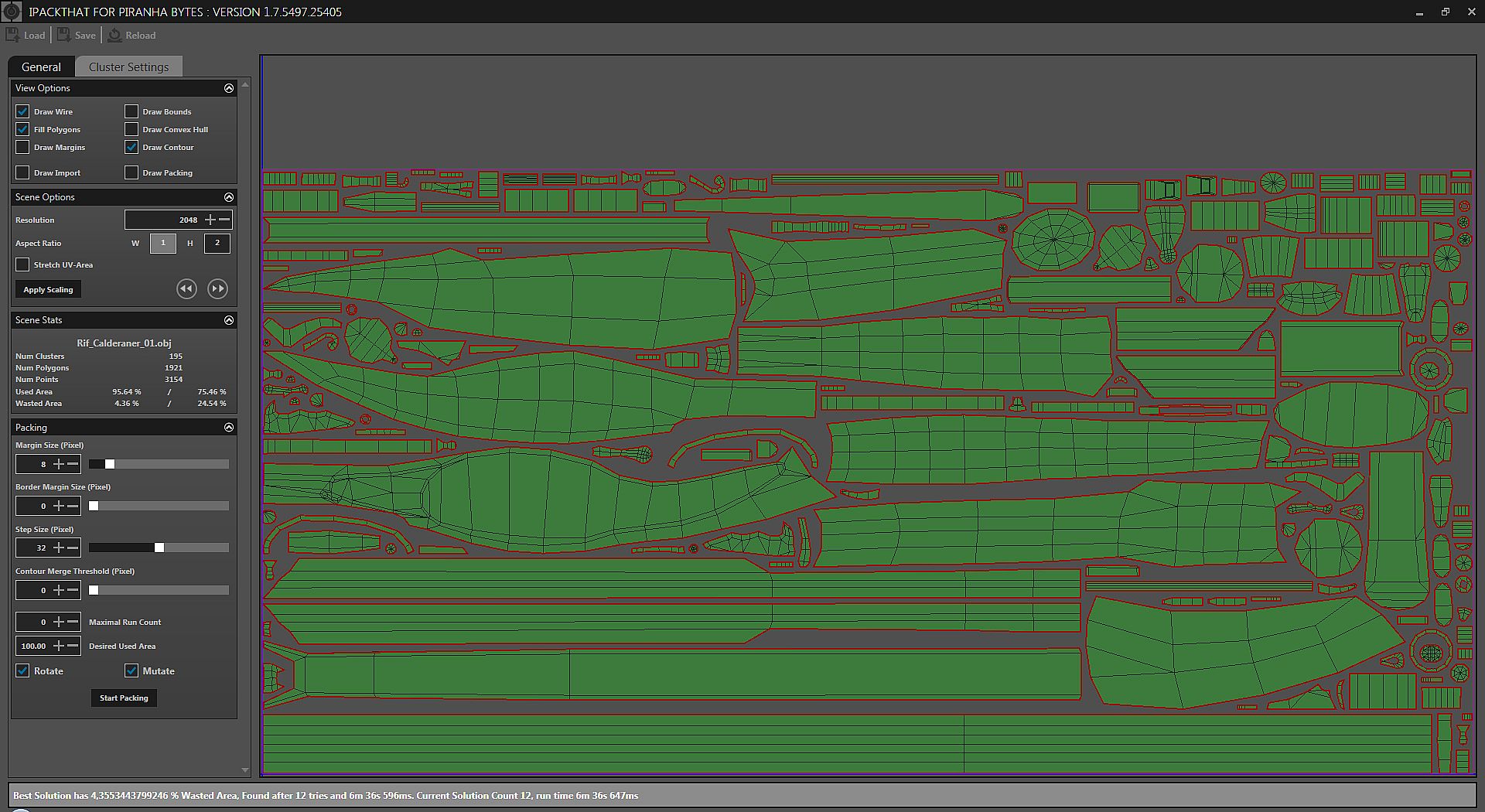The height and width of the screenshot is (812, 1485).
Task: Increase Step Size with the plus icon
Action: point(59,548)
